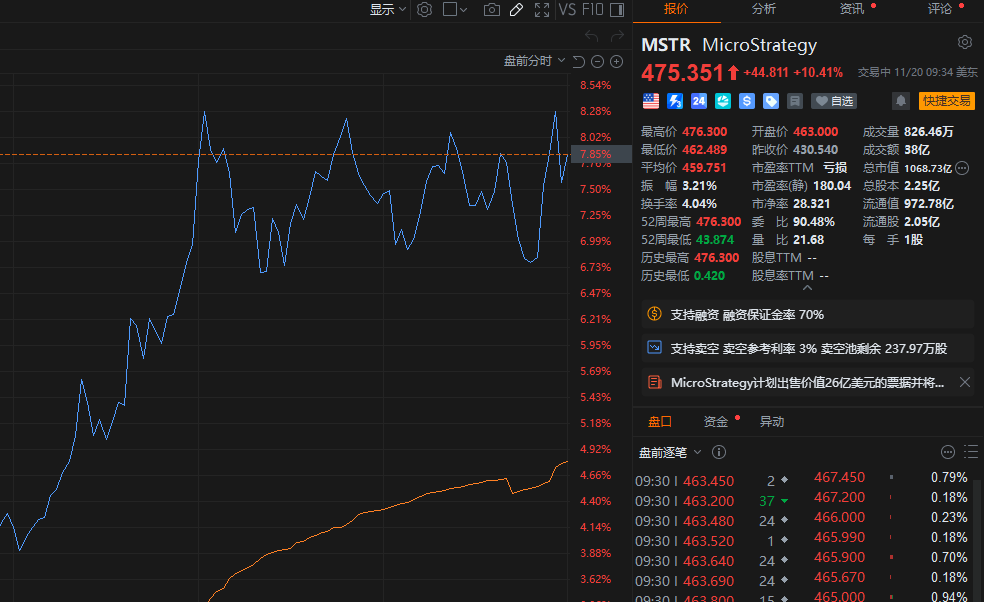Click price level 466.000
Viewport: 984px width, 602px height.
[x=839, y=518]
